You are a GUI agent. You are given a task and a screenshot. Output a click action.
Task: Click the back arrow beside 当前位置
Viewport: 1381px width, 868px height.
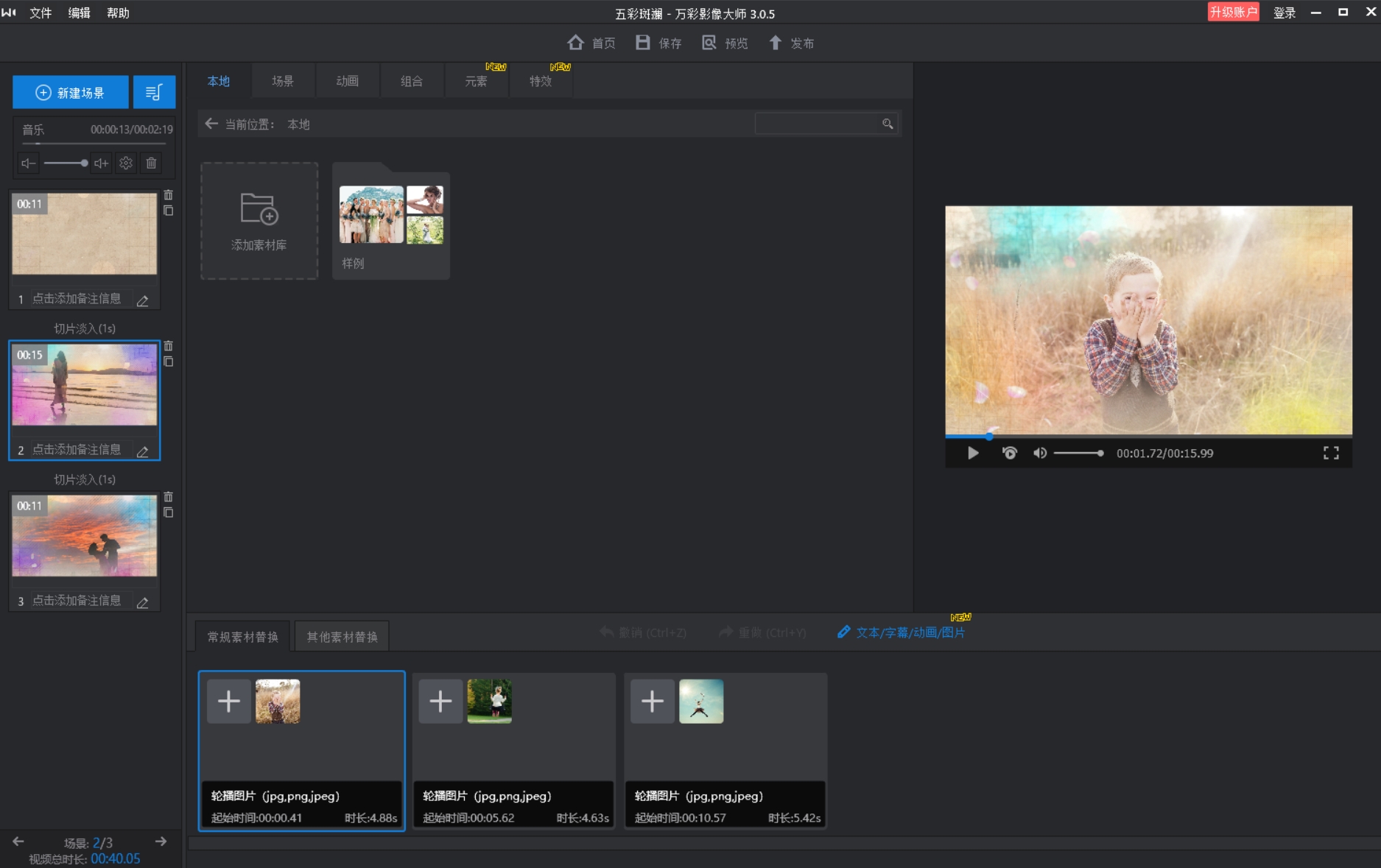click(x=211, y=124)
